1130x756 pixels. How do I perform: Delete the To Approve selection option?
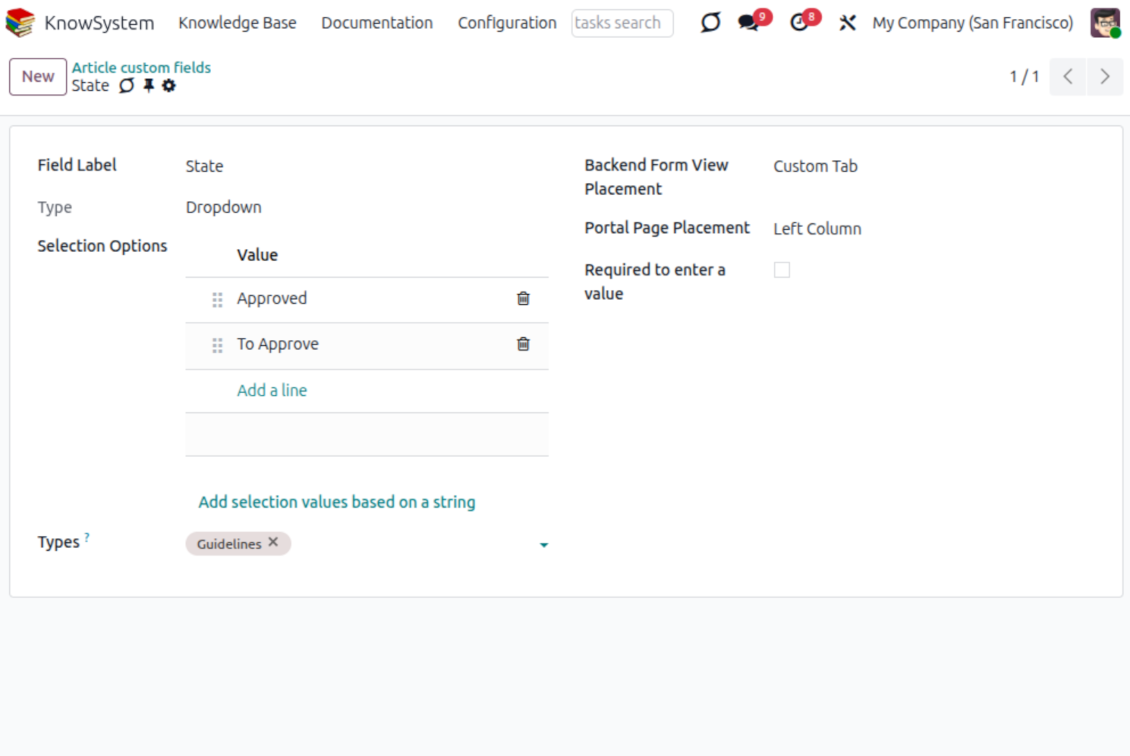click(x=523, y=344)
